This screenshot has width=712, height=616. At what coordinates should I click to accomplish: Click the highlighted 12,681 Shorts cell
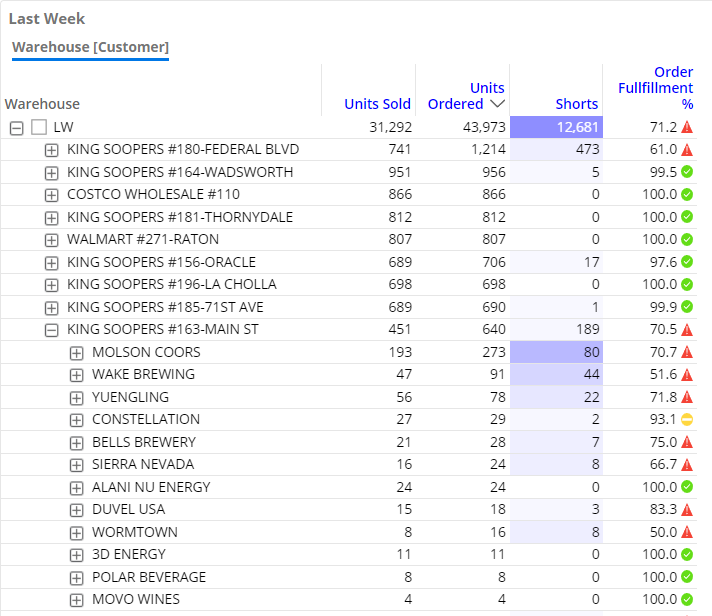click(x=556, y=127)
